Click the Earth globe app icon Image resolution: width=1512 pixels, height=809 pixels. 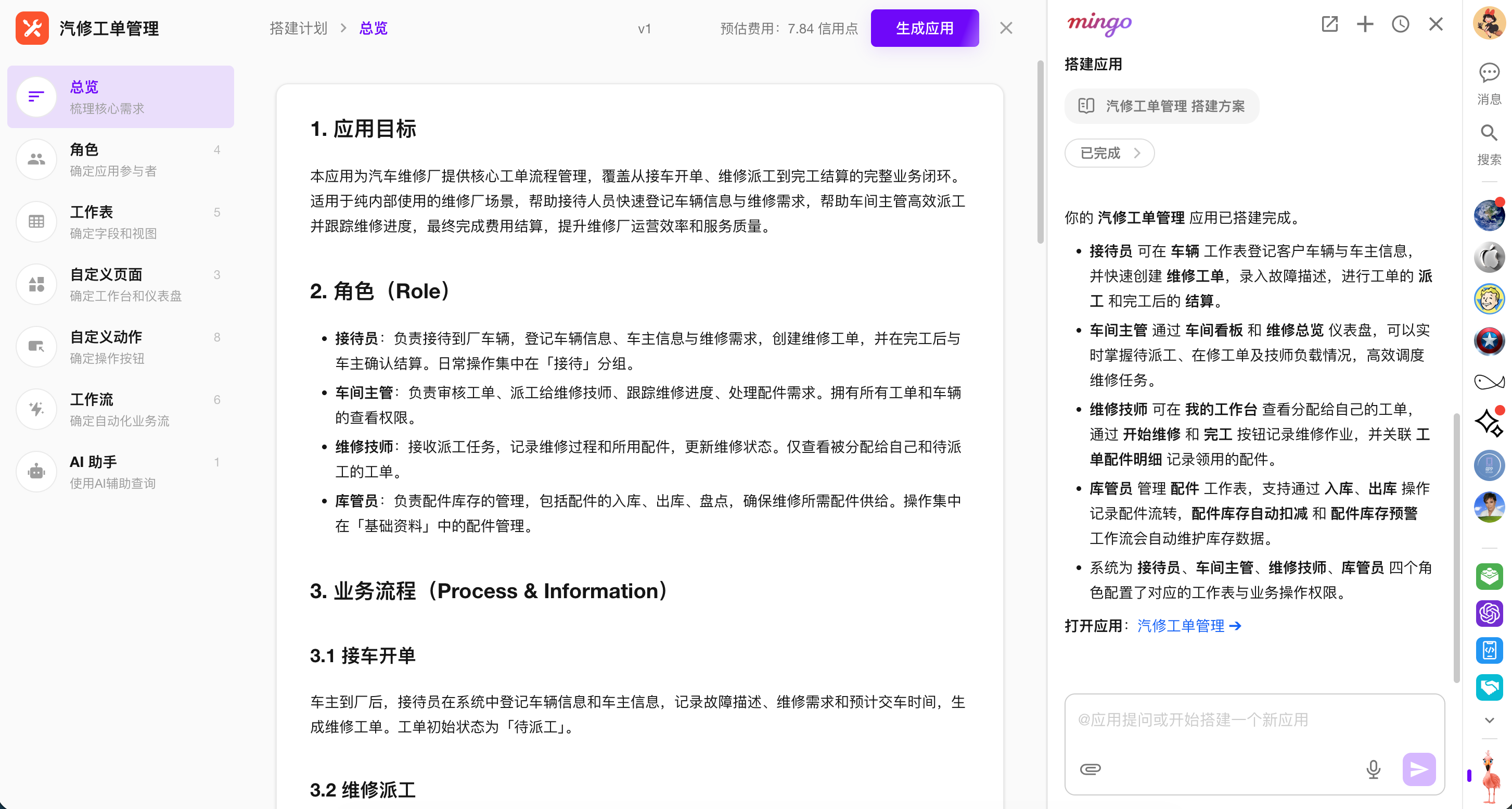[x=1489, y=216]
